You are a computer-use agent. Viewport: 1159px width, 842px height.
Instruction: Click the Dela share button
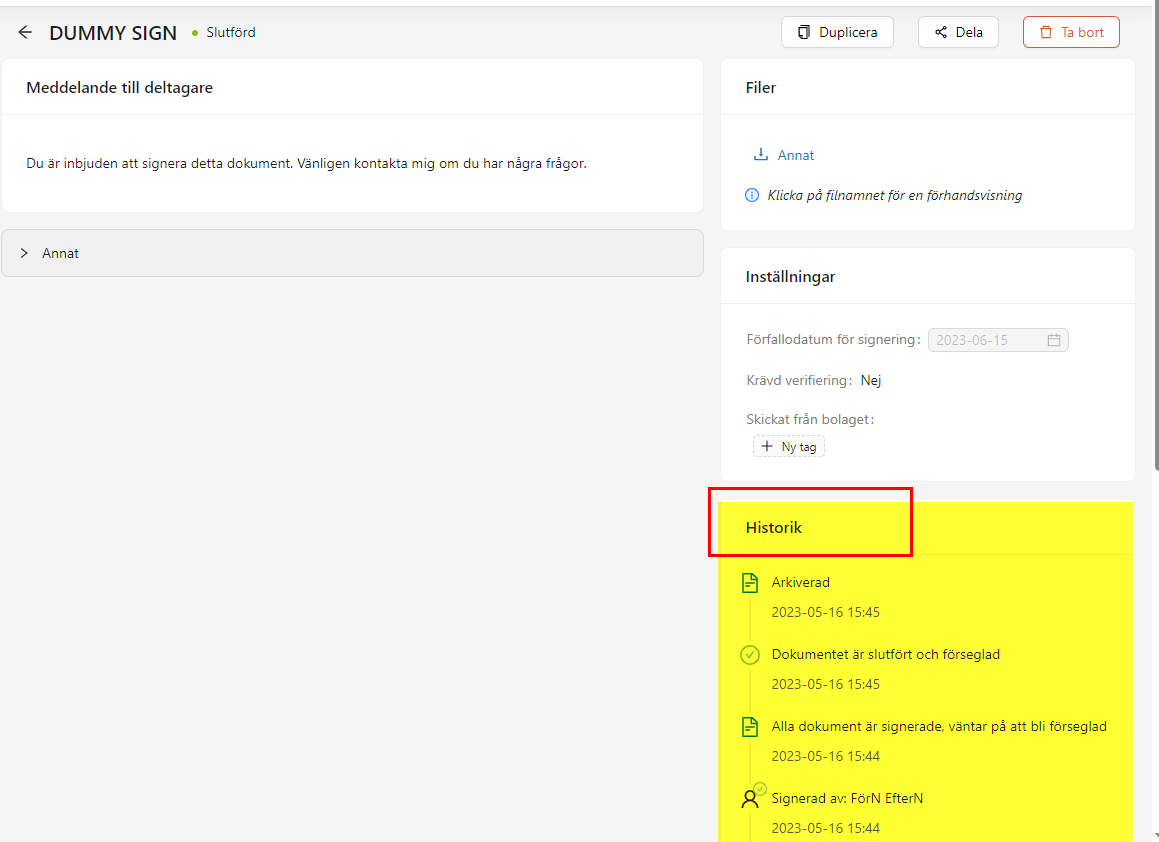pos(958,33)
